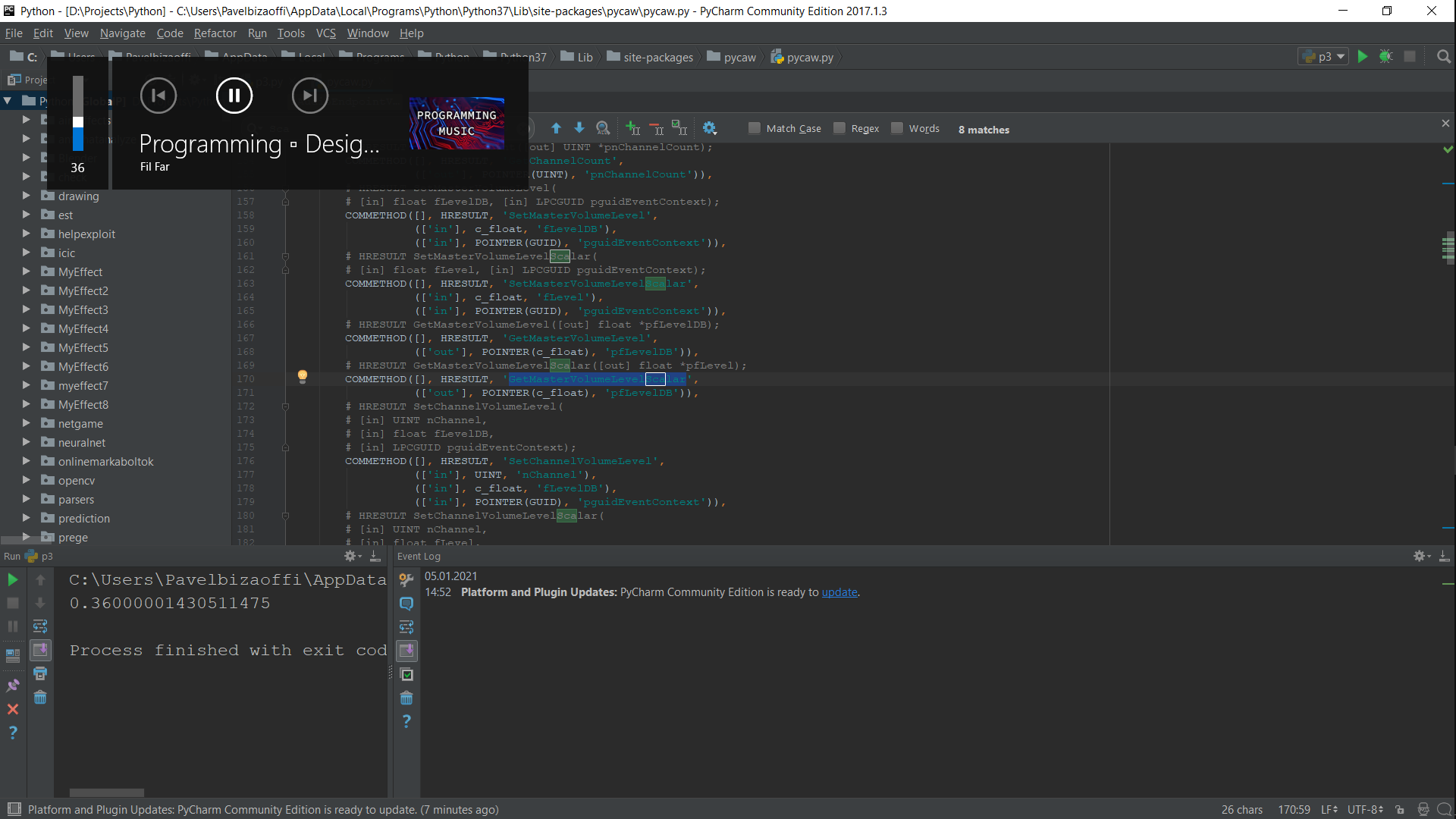
Task: Click the search navigation down arrow
Action: click(579, 128)
